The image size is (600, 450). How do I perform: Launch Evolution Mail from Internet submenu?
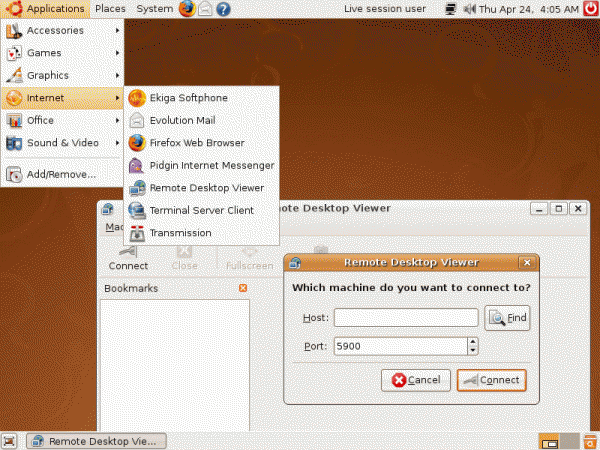point(201,121)
